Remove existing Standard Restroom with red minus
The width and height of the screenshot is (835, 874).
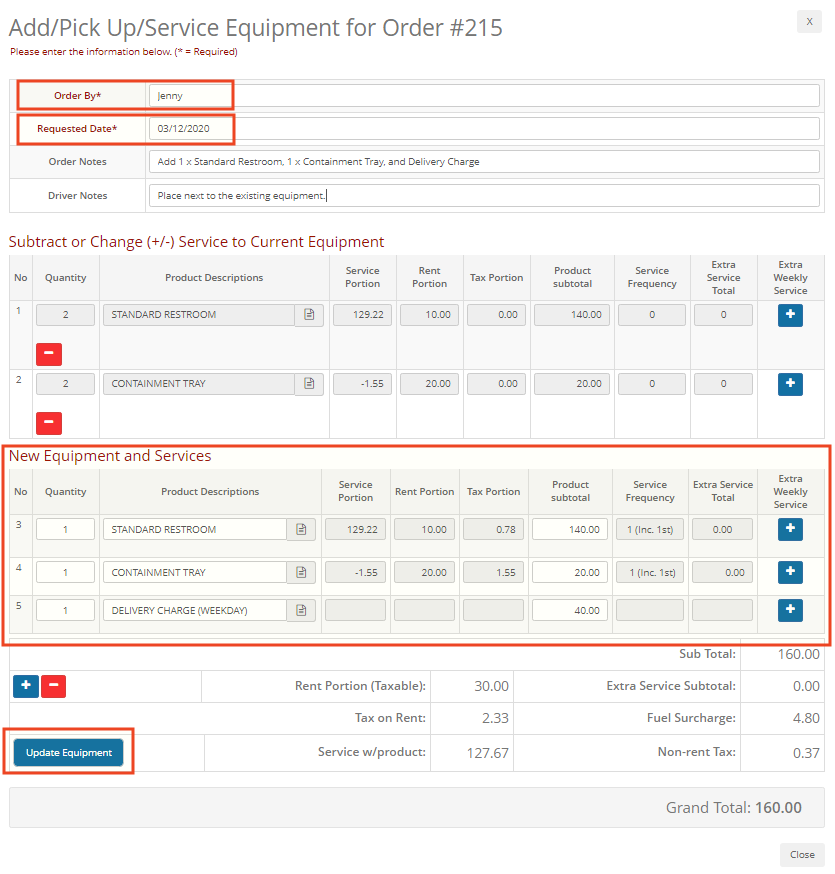49,354
